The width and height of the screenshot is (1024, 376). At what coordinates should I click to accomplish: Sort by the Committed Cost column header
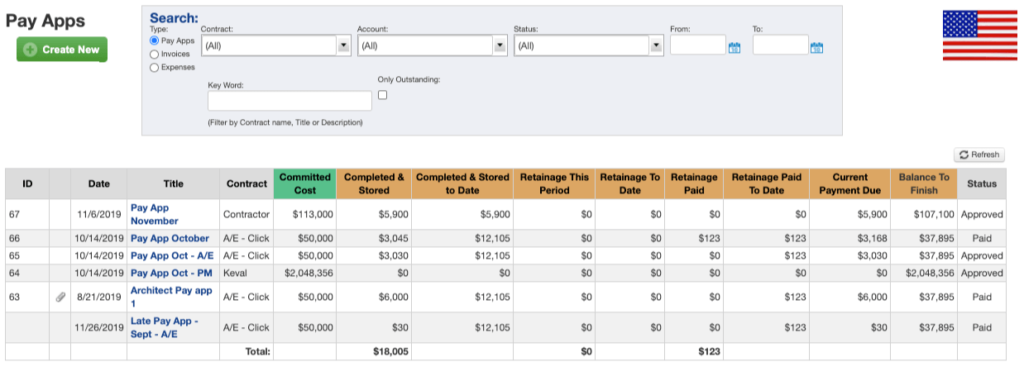pyautogui.click(x=305, y=184)
